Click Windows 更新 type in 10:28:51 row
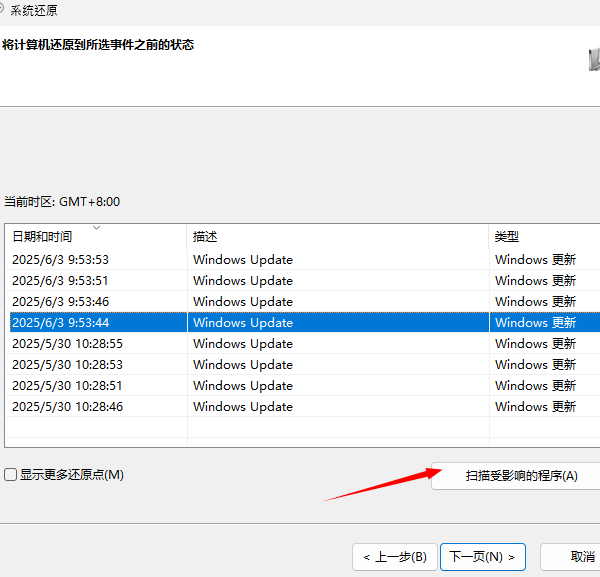The width and height of the screenshot is (600, 577). pos(535,386)
